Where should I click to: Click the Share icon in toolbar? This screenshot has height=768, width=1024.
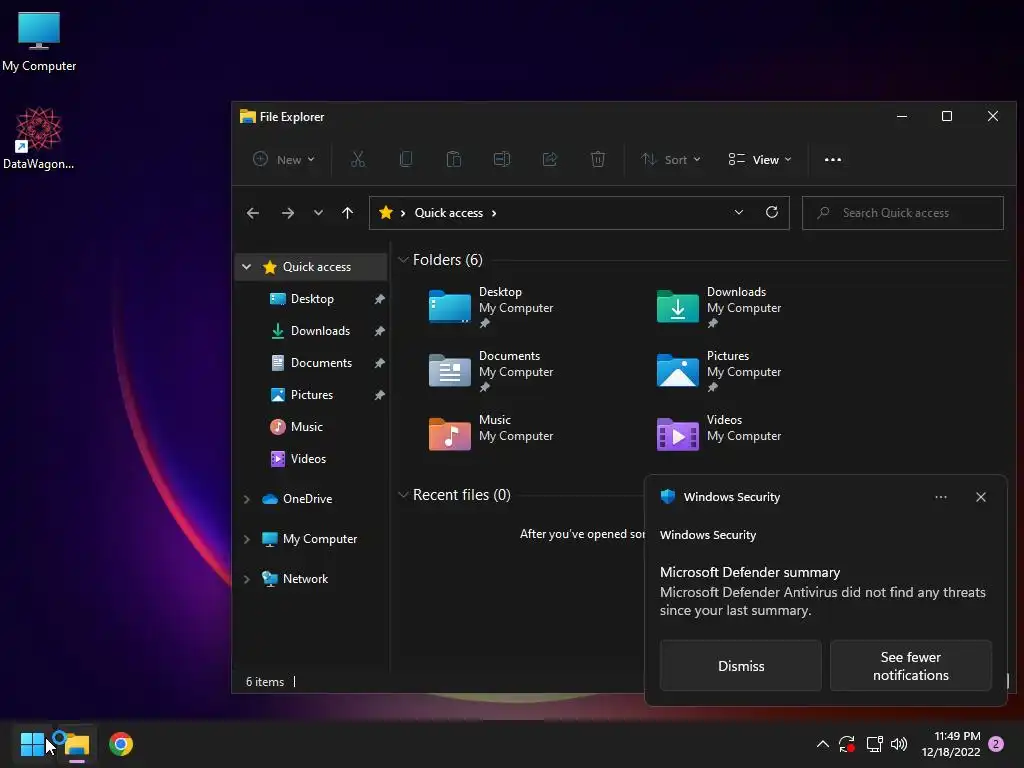(x=550, y=159)
